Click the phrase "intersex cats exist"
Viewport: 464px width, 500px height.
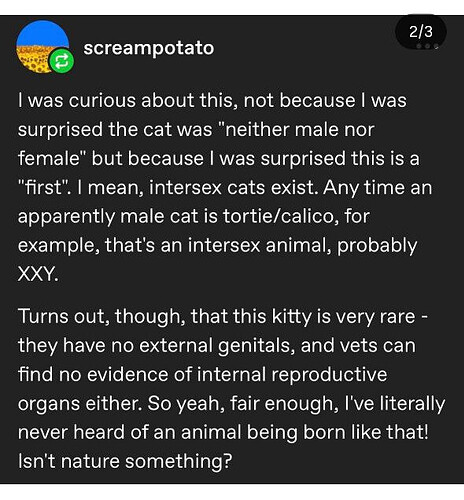(233, 187)
